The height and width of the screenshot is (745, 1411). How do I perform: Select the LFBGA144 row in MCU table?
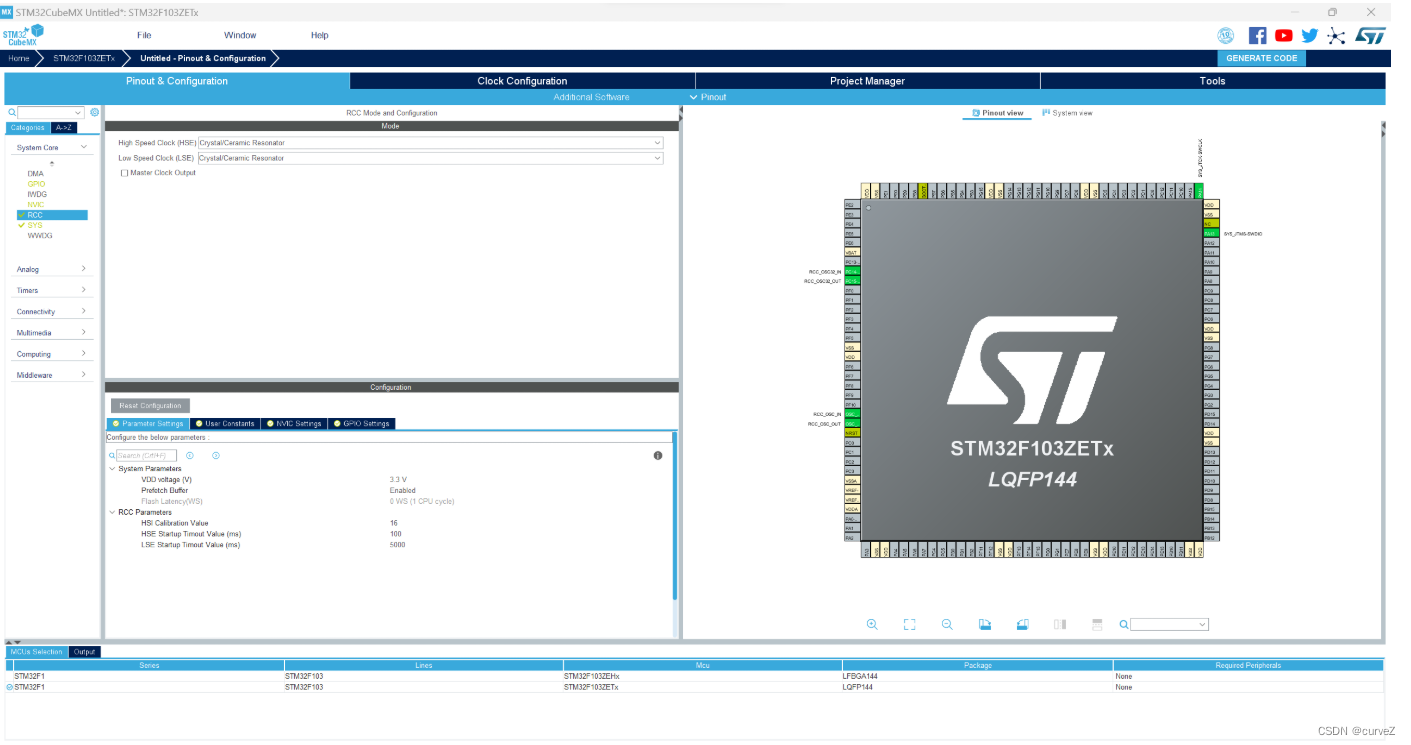[x=694, y=676]
